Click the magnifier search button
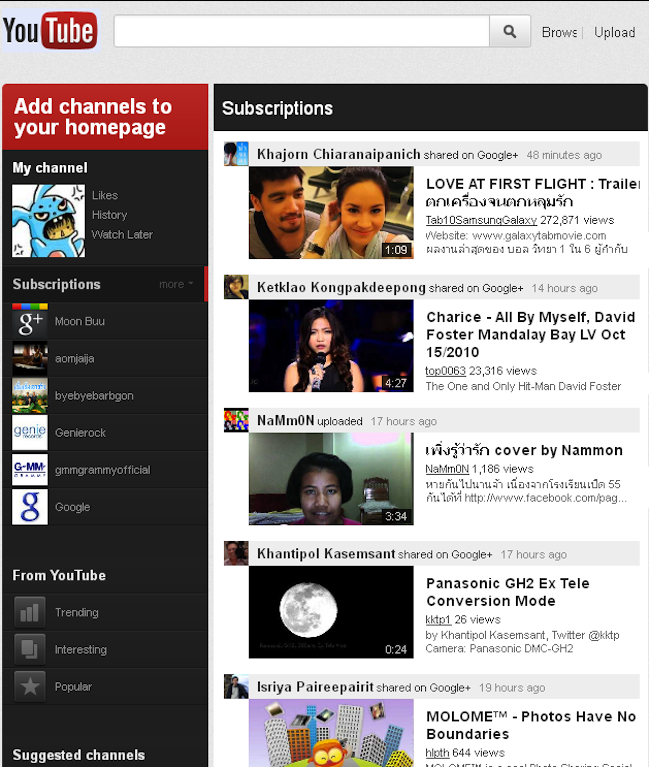 510,31
